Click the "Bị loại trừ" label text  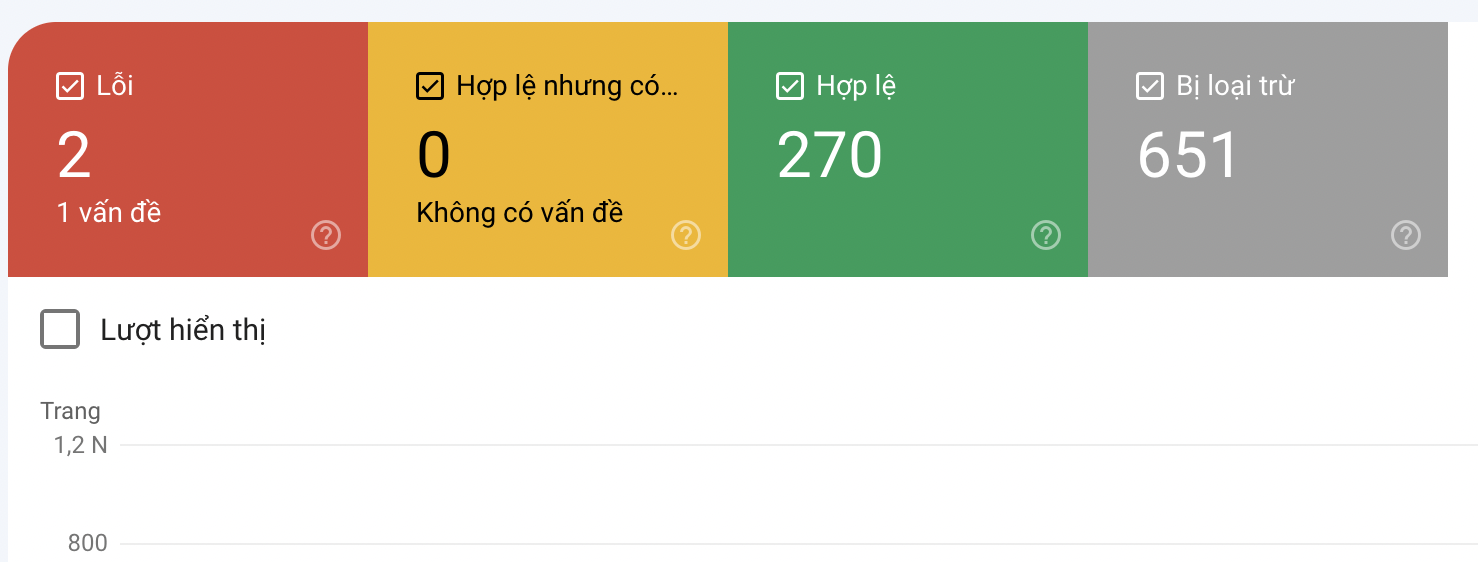tap(1235, 86)
